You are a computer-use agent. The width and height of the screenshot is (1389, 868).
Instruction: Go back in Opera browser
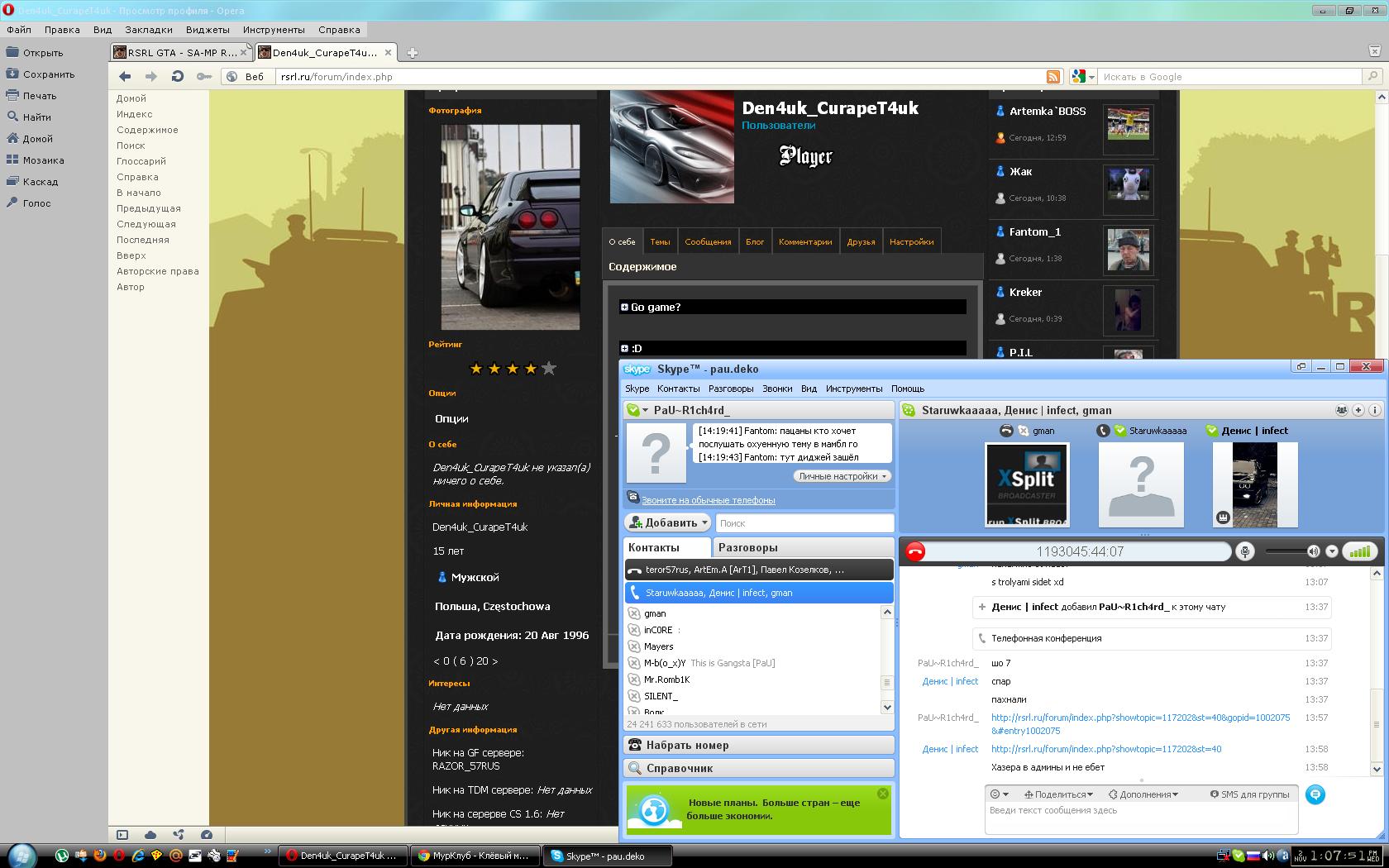tap(125, 77)
